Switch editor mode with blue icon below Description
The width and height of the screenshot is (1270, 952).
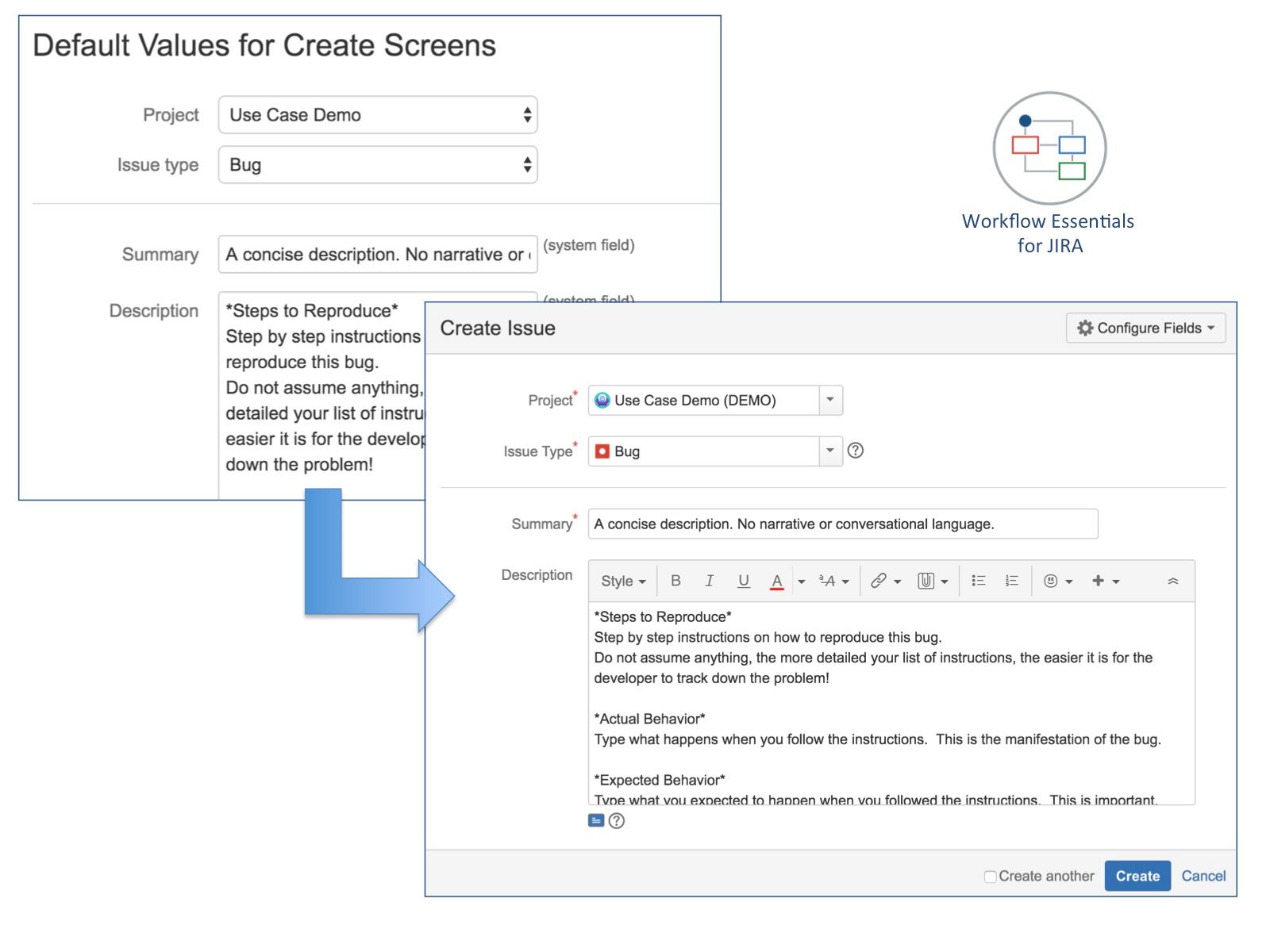tap(596, 820)
